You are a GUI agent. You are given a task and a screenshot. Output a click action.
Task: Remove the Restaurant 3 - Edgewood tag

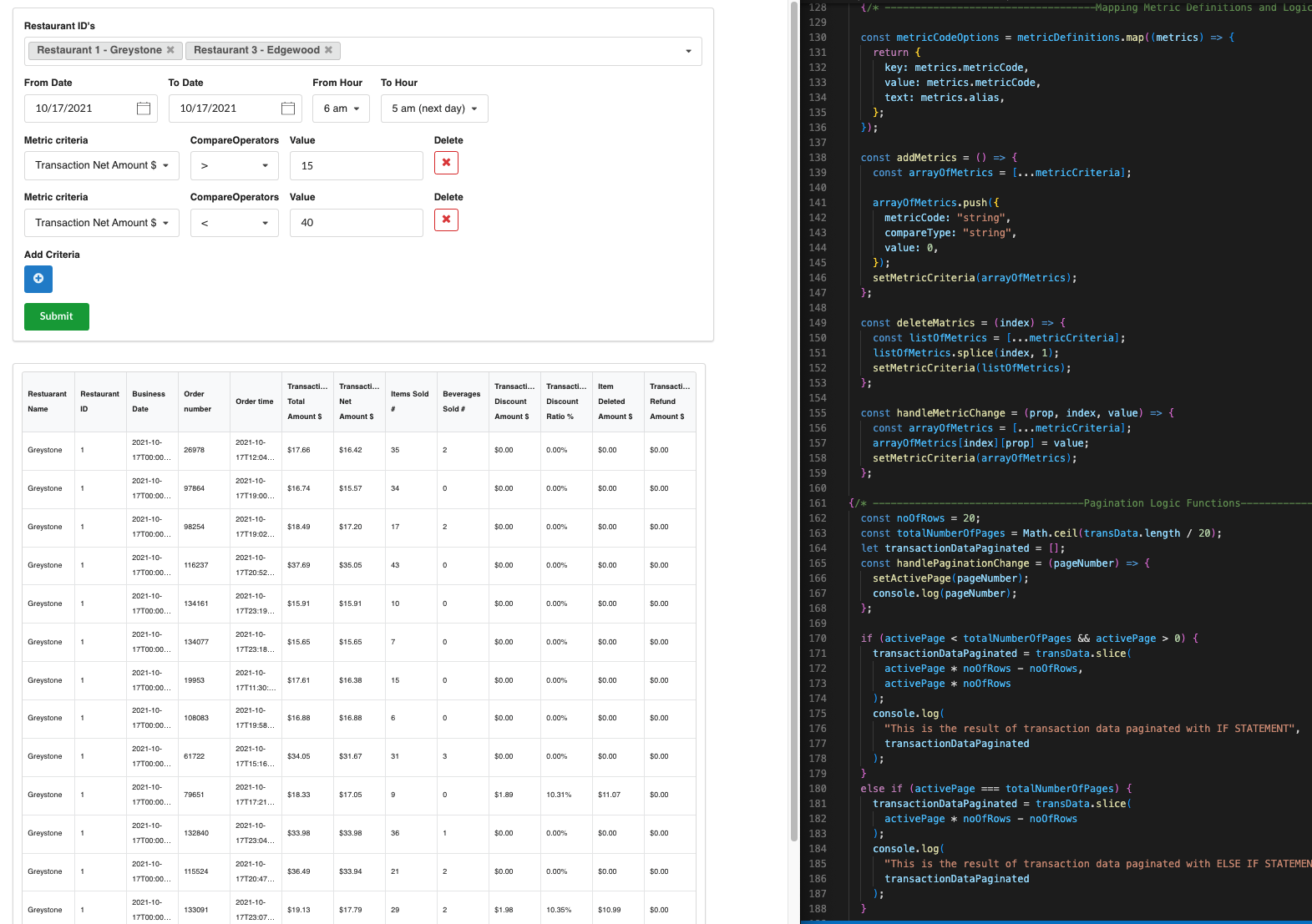(328, 50)
